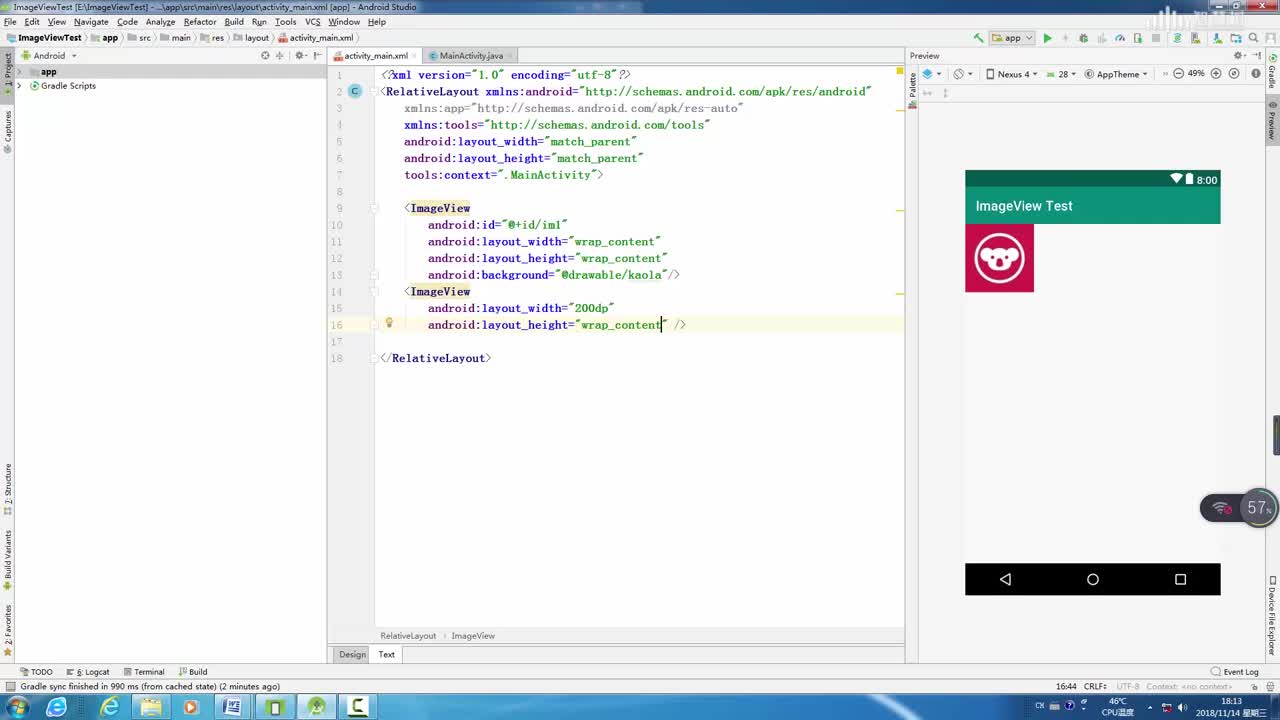
Task: Click the preview back navigation button
Action: 1005,579
